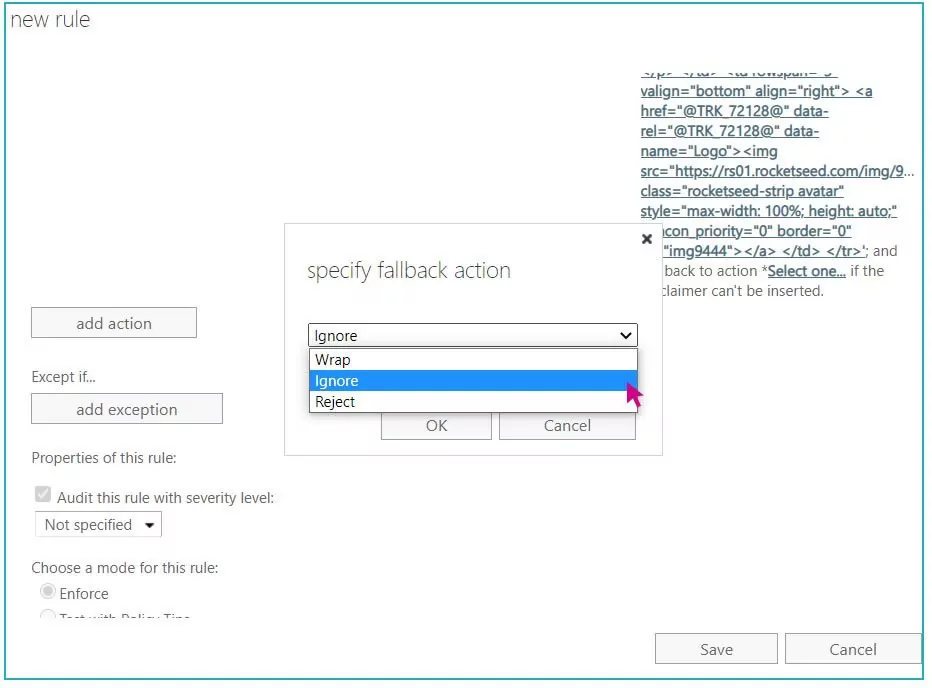Image resolution: width=932 pixels, height=688 pixels.
Task: Click the add exception button
Action: [x=127, y=409]
